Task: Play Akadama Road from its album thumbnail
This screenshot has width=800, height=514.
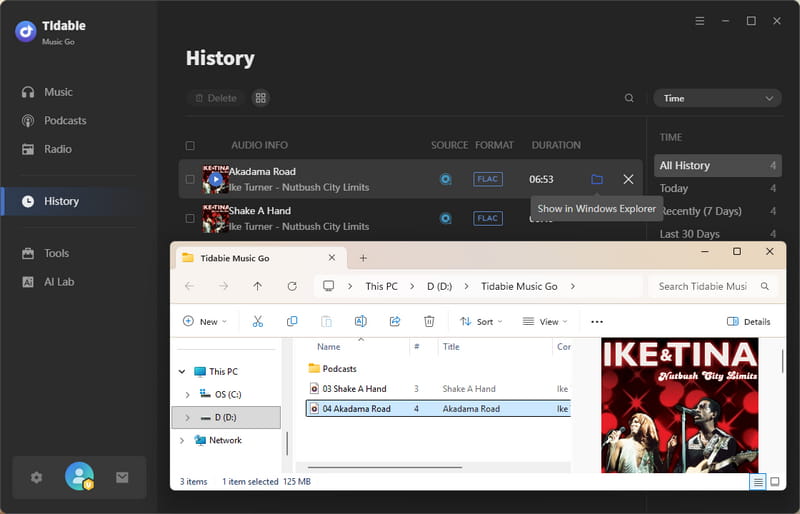Action: coord(215,179)
